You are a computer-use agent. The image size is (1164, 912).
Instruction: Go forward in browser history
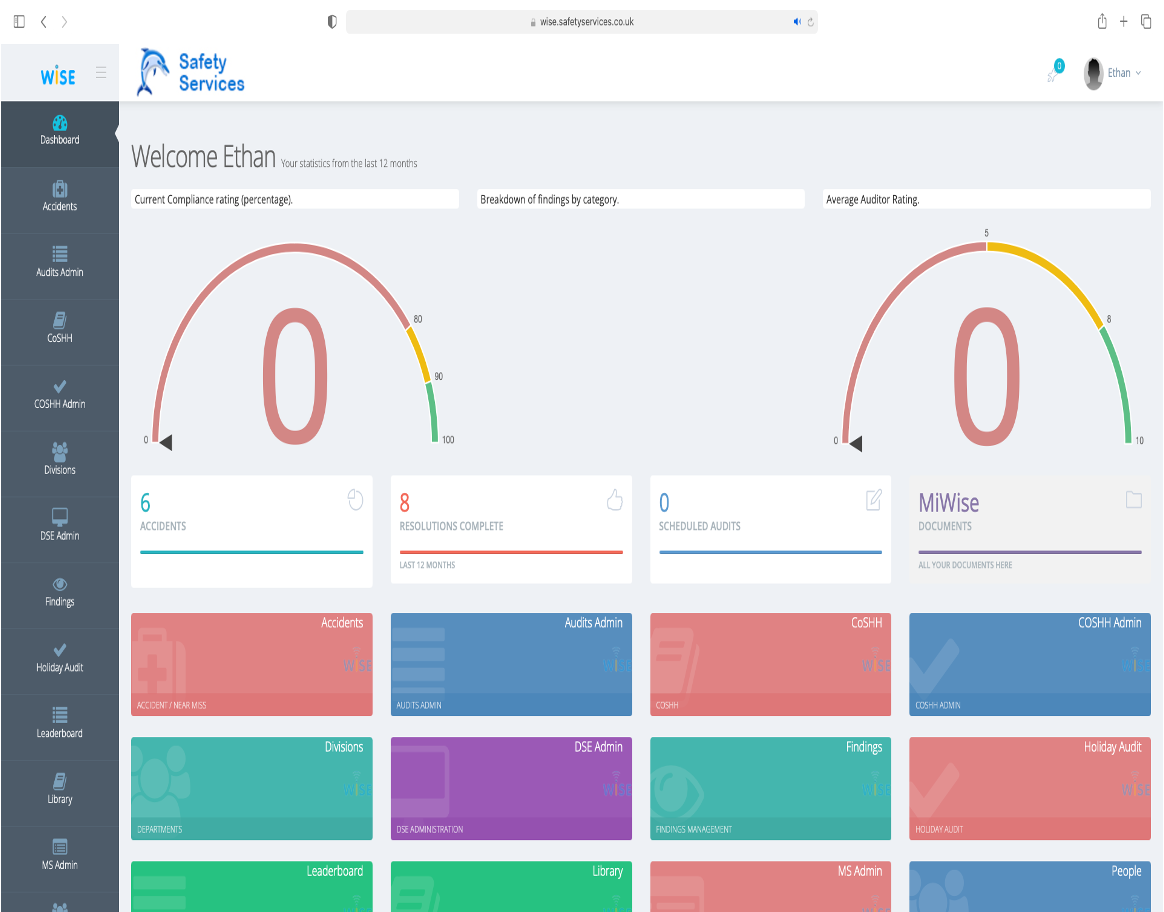pos(65,22)
